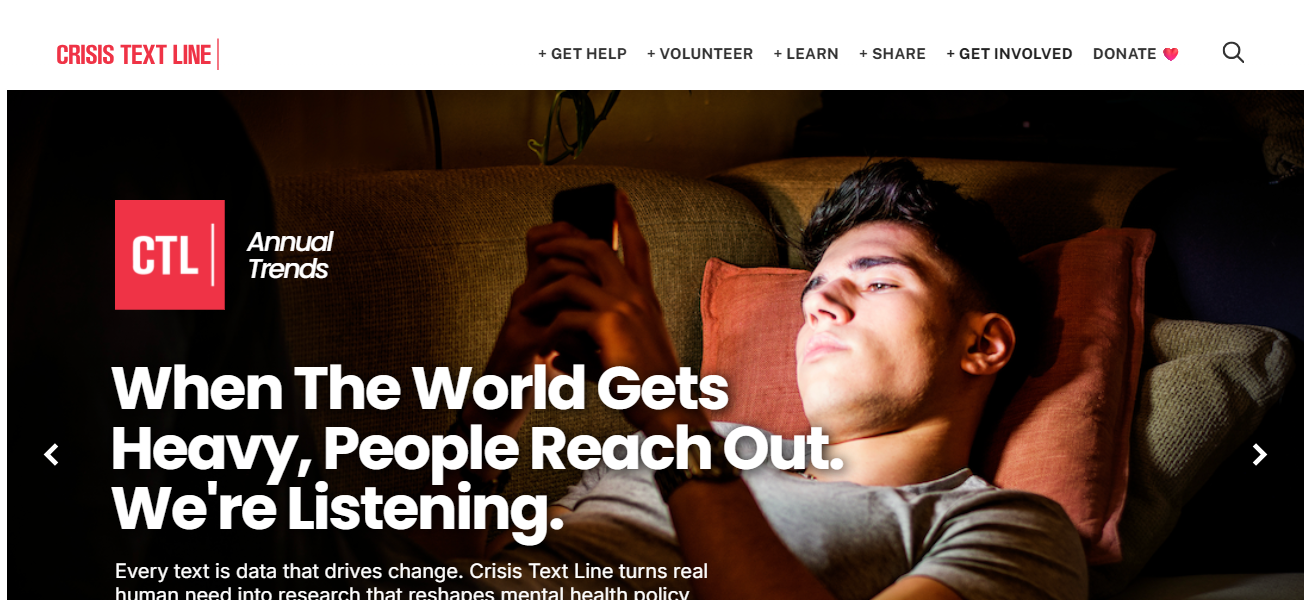1312x600 pixels.
Task: Click the Crisis Text Line header logo
Action: tap(137, 54)
